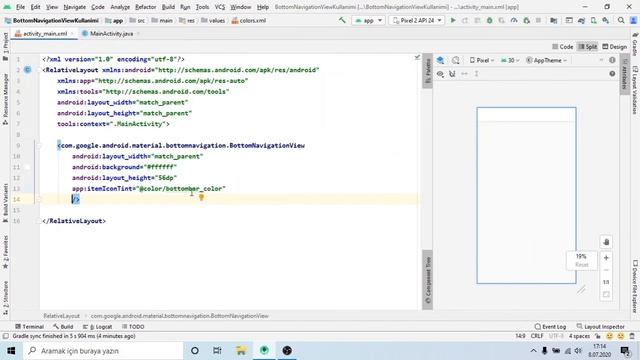Zoom out with the minus button
This screenshot has height=360, width=640.
[606, 270]
